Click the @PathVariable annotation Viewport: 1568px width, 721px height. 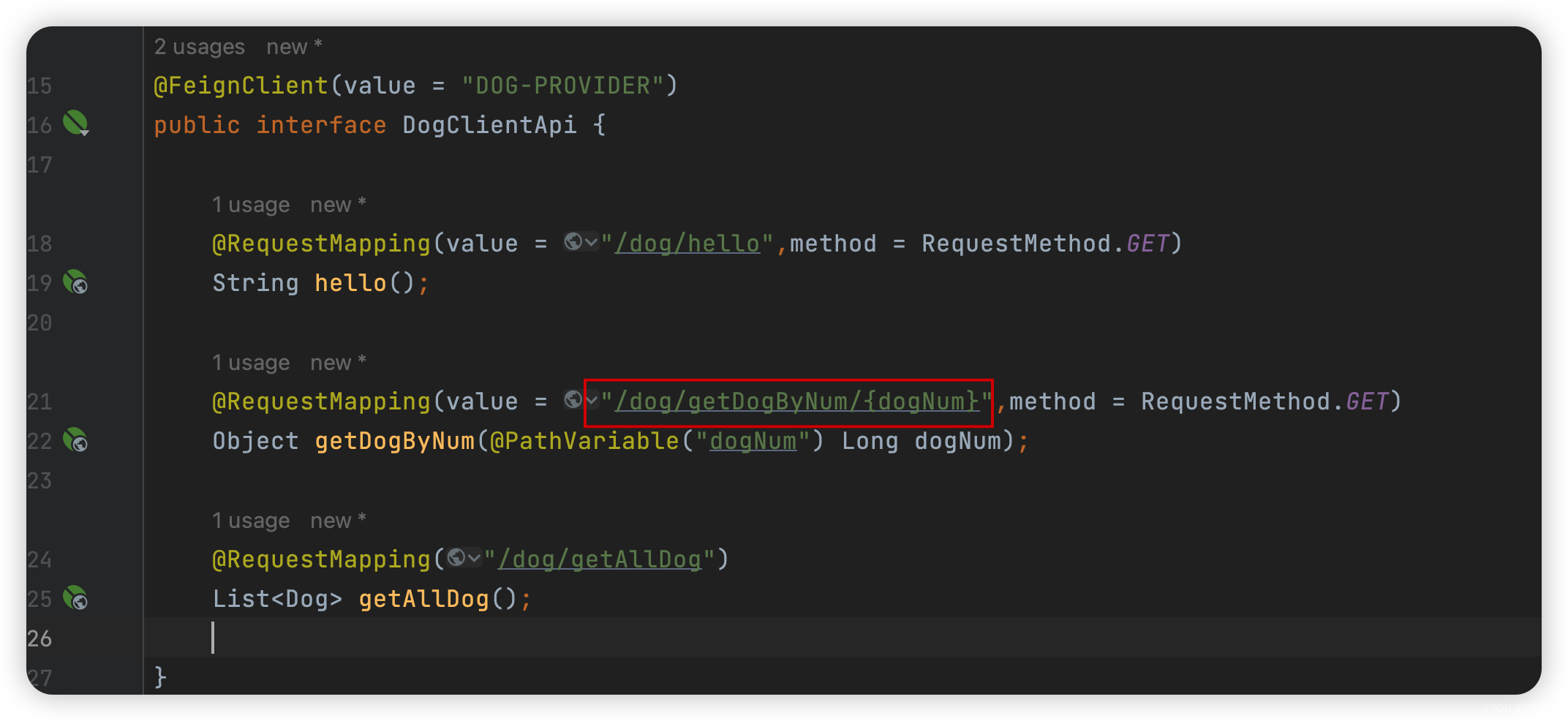tap(585, 441)
